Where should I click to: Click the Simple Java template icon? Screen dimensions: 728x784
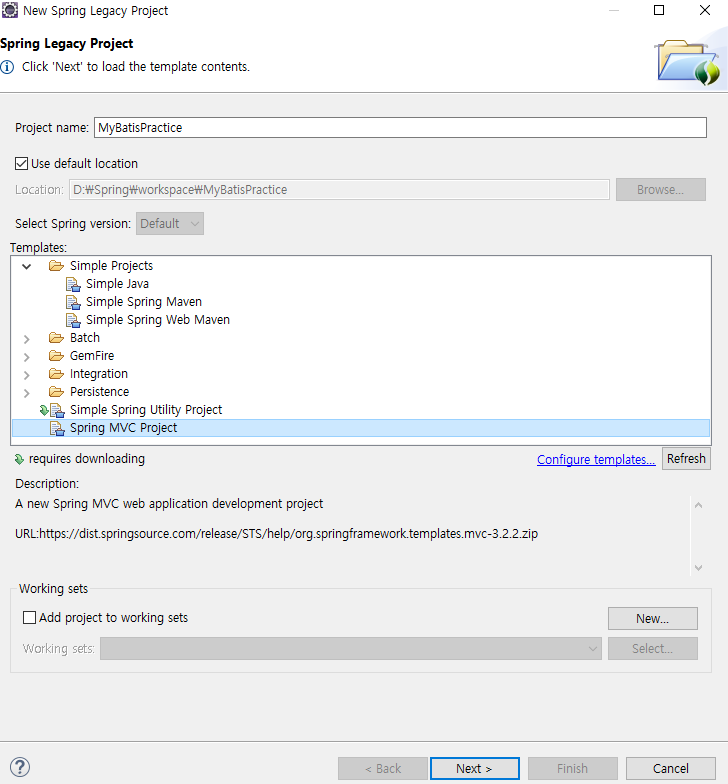click(74, 284)
